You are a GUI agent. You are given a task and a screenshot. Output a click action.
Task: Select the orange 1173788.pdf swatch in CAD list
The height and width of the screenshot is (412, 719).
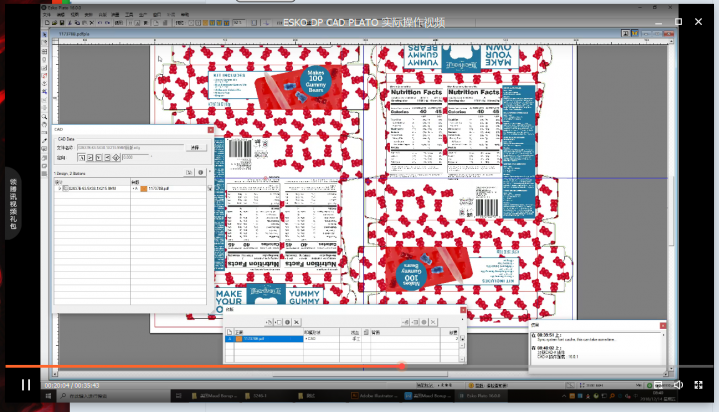point(143,188)
